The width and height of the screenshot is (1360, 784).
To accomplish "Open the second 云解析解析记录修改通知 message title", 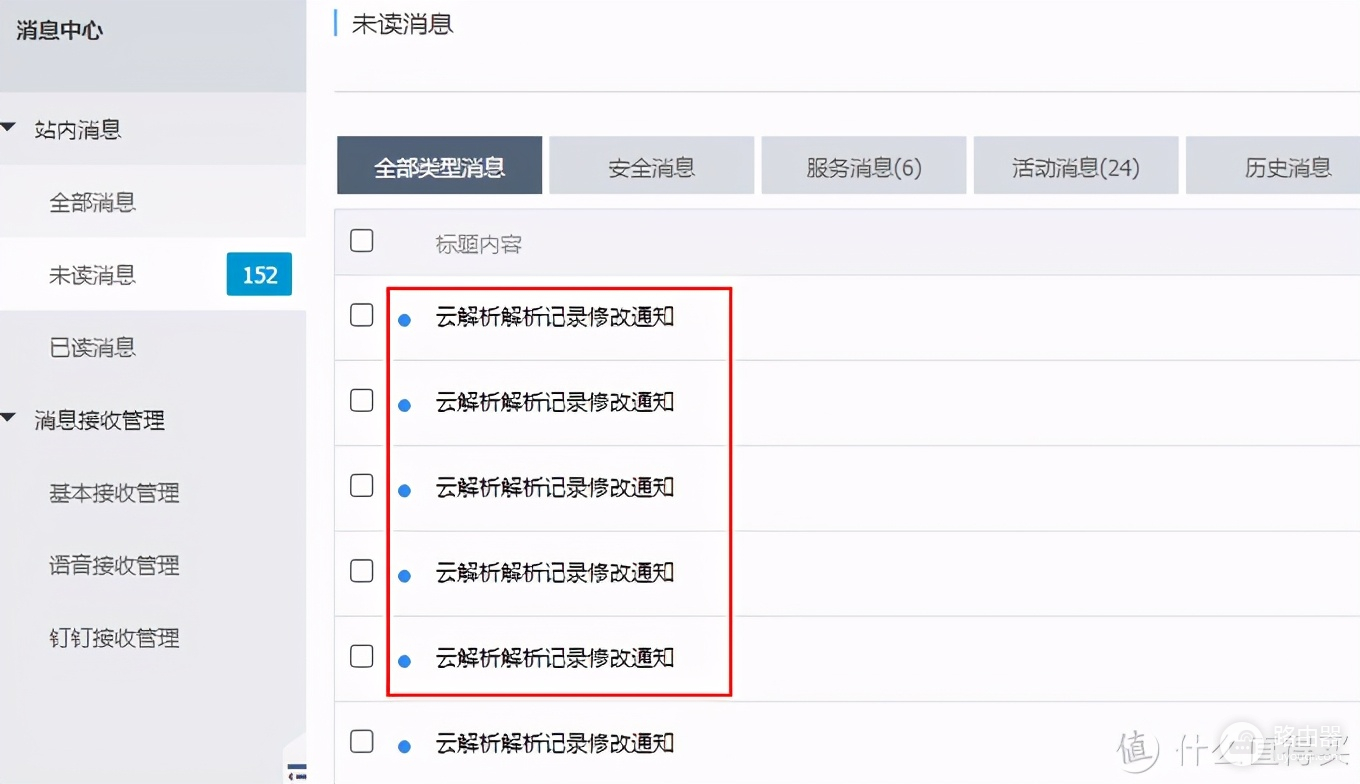I will coord(555,402).
